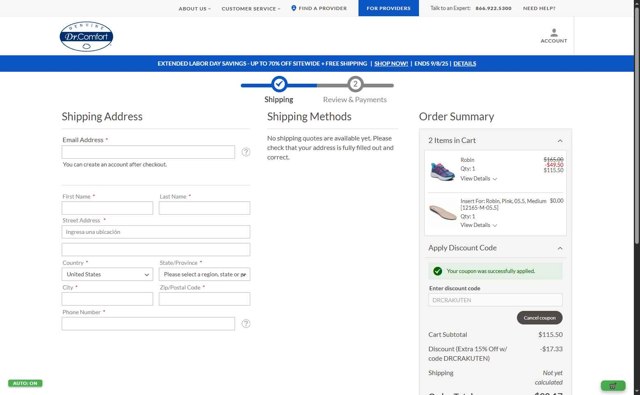640x395 pixels.
Task: Click the Dr. Comfort logo
Action: pyautogui.click(x=86, y=36)
